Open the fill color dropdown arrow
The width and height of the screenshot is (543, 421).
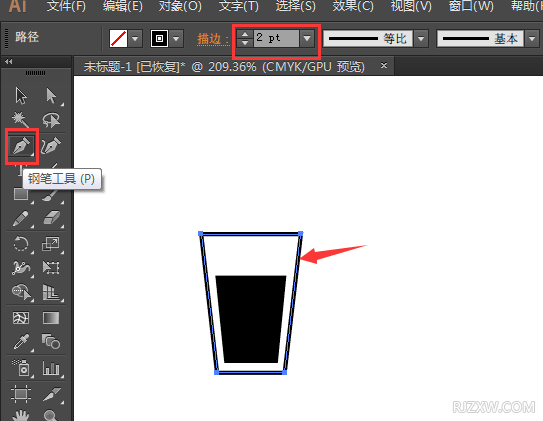pos(135,38)
